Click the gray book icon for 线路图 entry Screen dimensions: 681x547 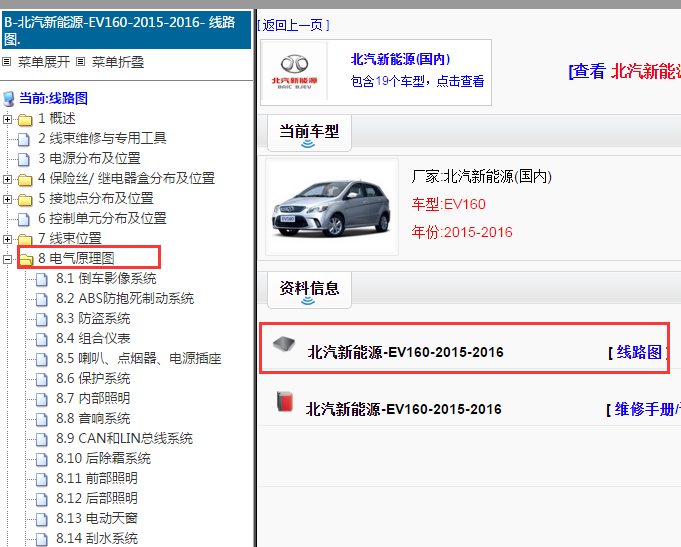284,344
